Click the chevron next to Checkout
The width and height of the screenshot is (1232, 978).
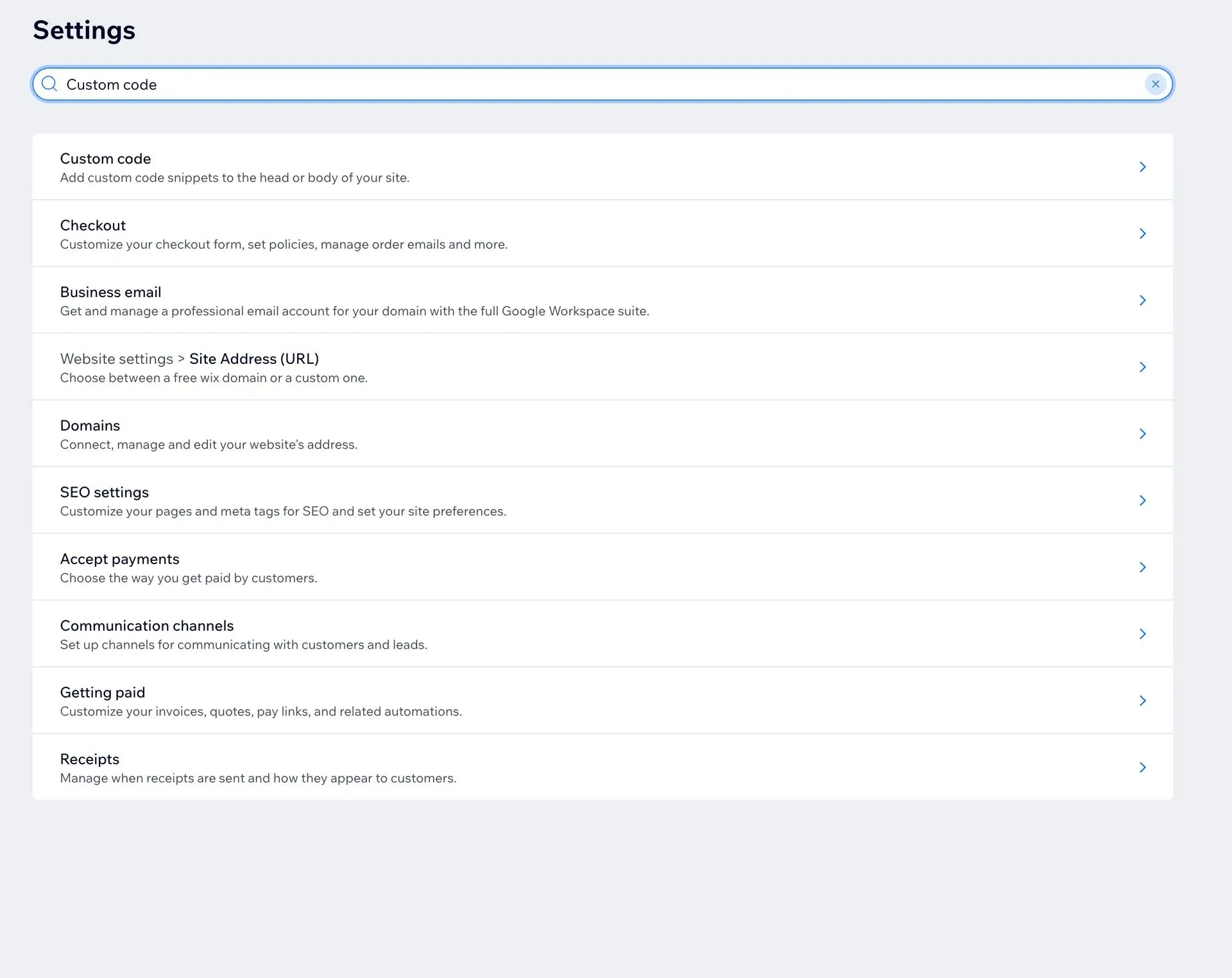pyautogui.click(x=1142, y=234)
